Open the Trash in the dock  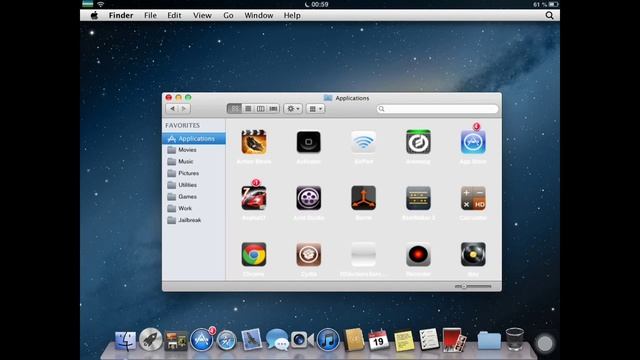point(515,339)
